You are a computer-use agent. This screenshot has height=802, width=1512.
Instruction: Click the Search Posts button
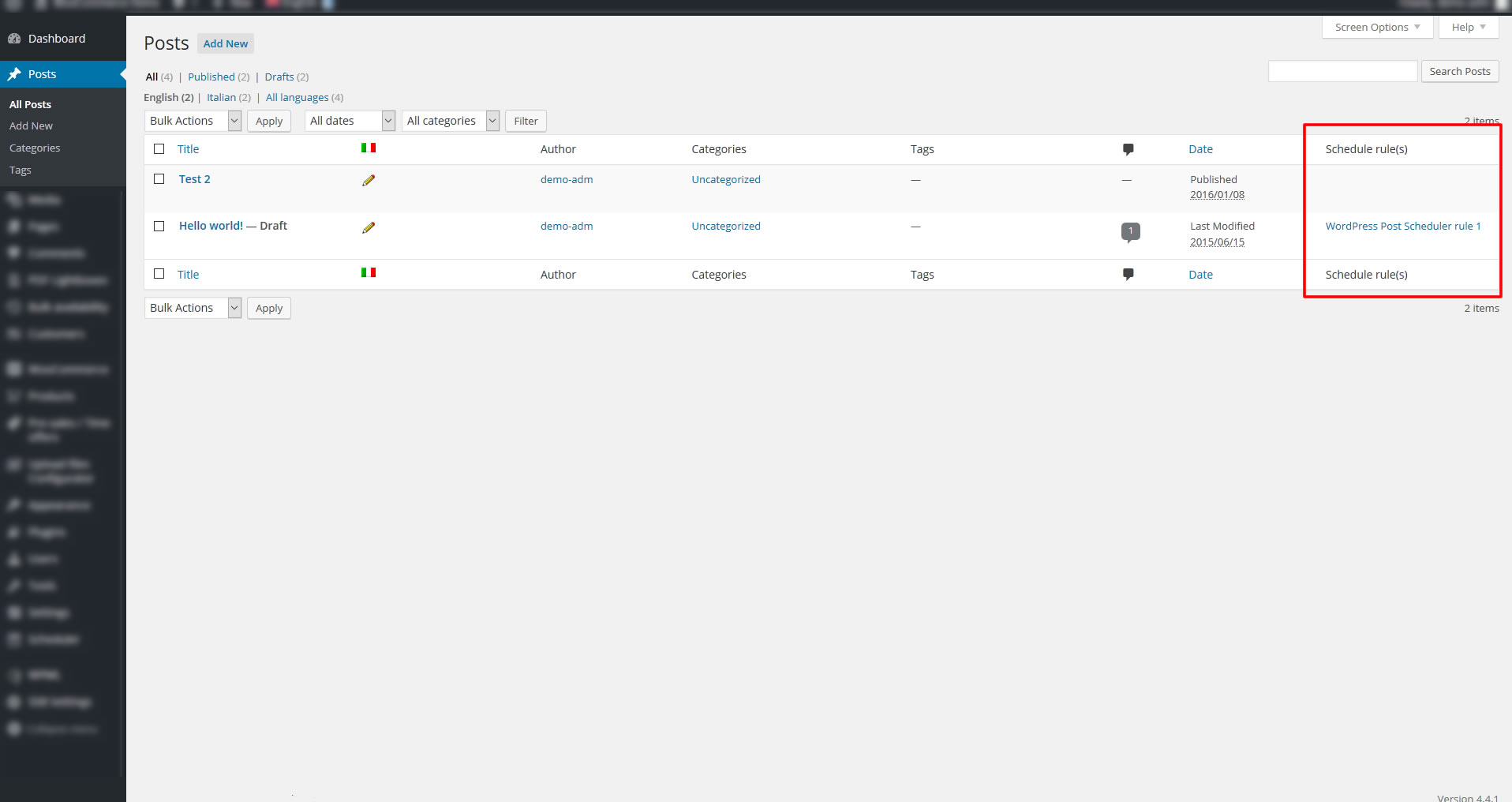1460,71
